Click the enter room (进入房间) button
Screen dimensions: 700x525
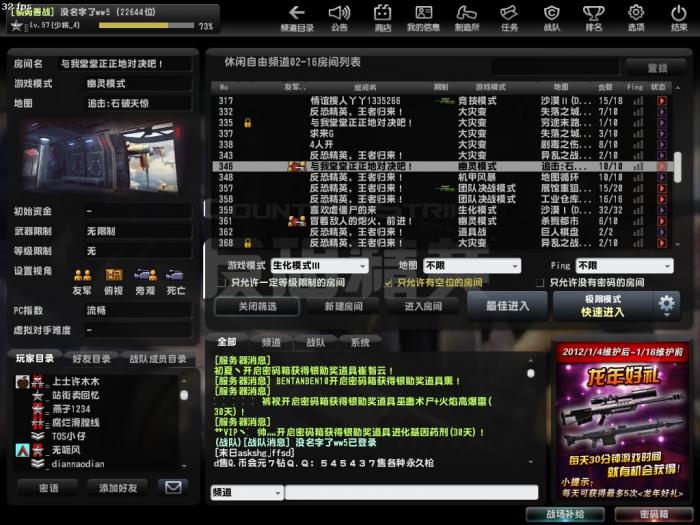(423, 306)
